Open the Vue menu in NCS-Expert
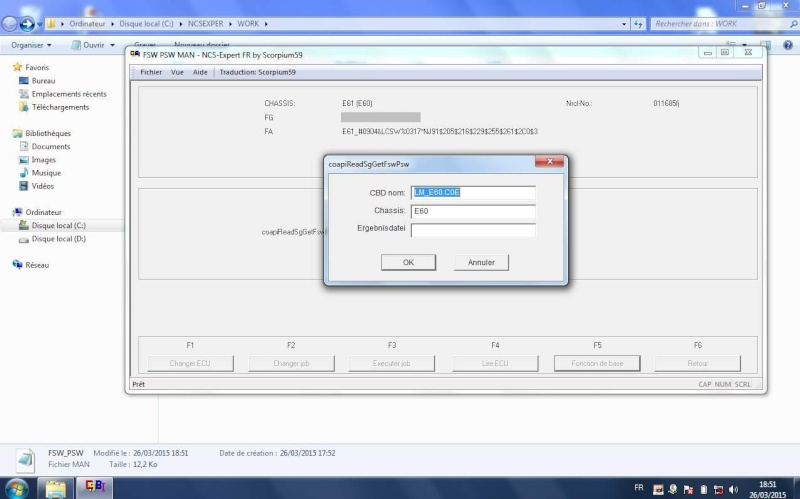 coord(177,72)
